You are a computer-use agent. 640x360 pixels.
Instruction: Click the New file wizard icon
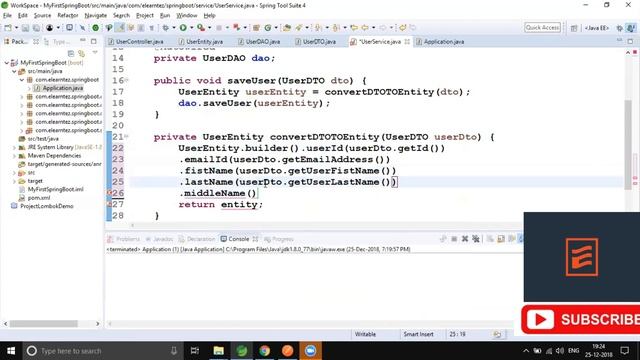pos(8,28)
